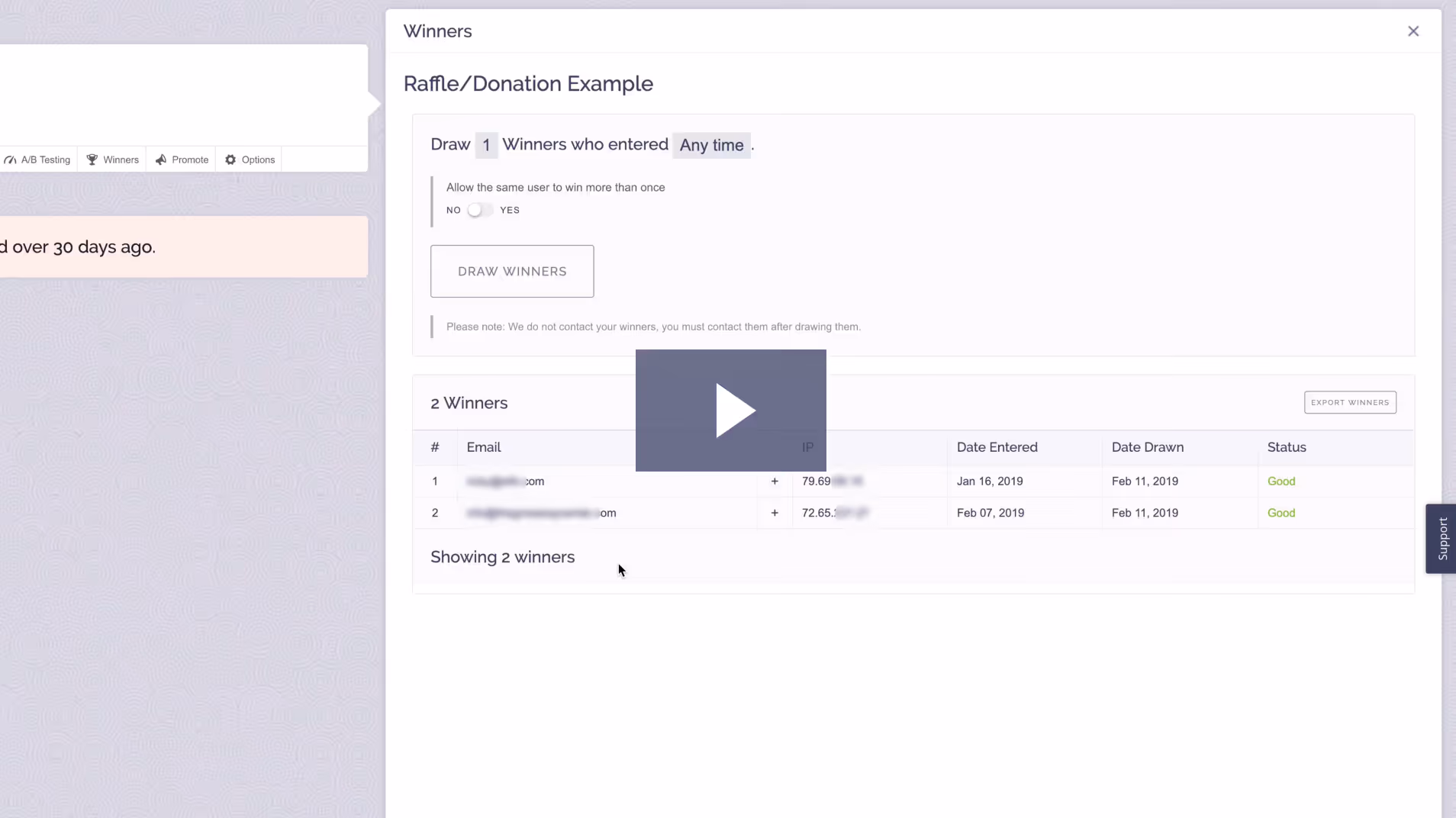Switch to the Winners tab
The image size is (1456, 818).
tap(112, 159)
